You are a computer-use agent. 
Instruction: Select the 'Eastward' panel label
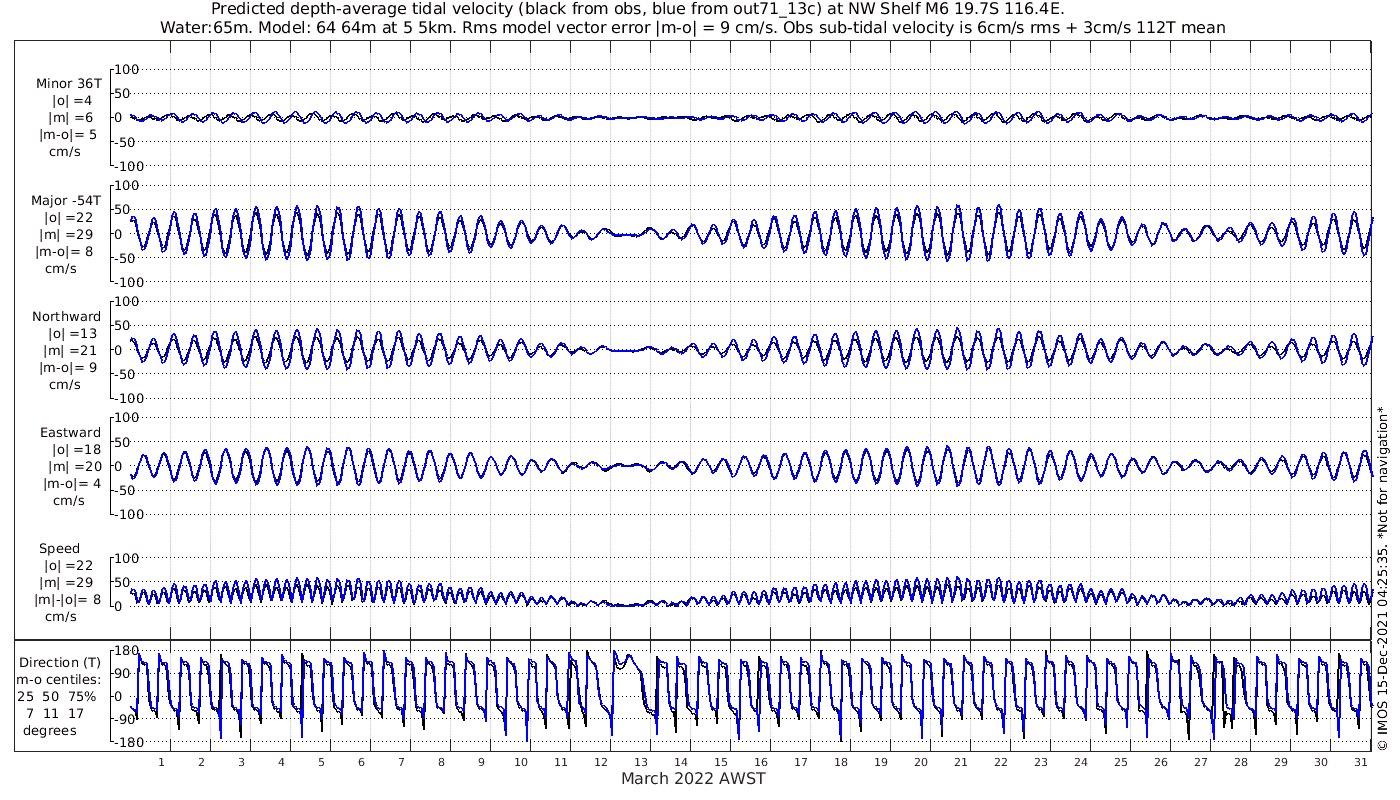[x=70, y=433]
